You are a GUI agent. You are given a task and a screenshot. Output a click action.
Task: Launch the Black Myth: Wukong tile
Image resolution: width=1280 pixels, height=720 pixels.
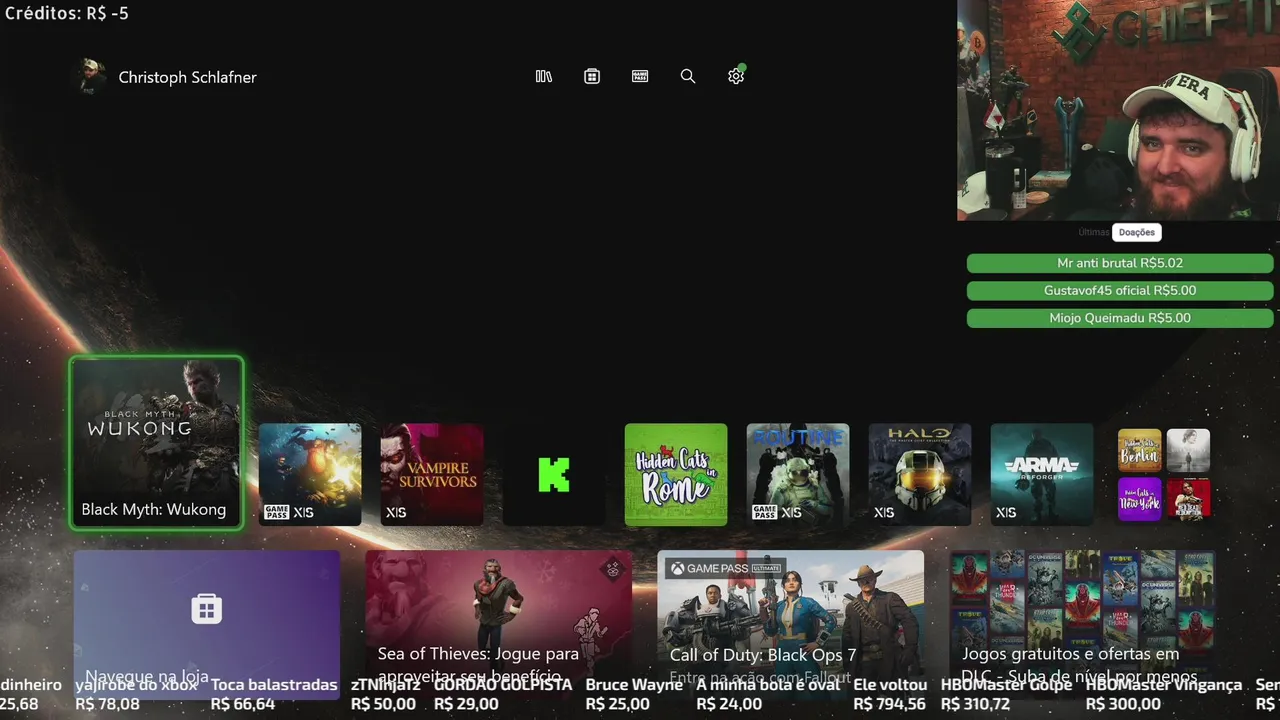156,442
